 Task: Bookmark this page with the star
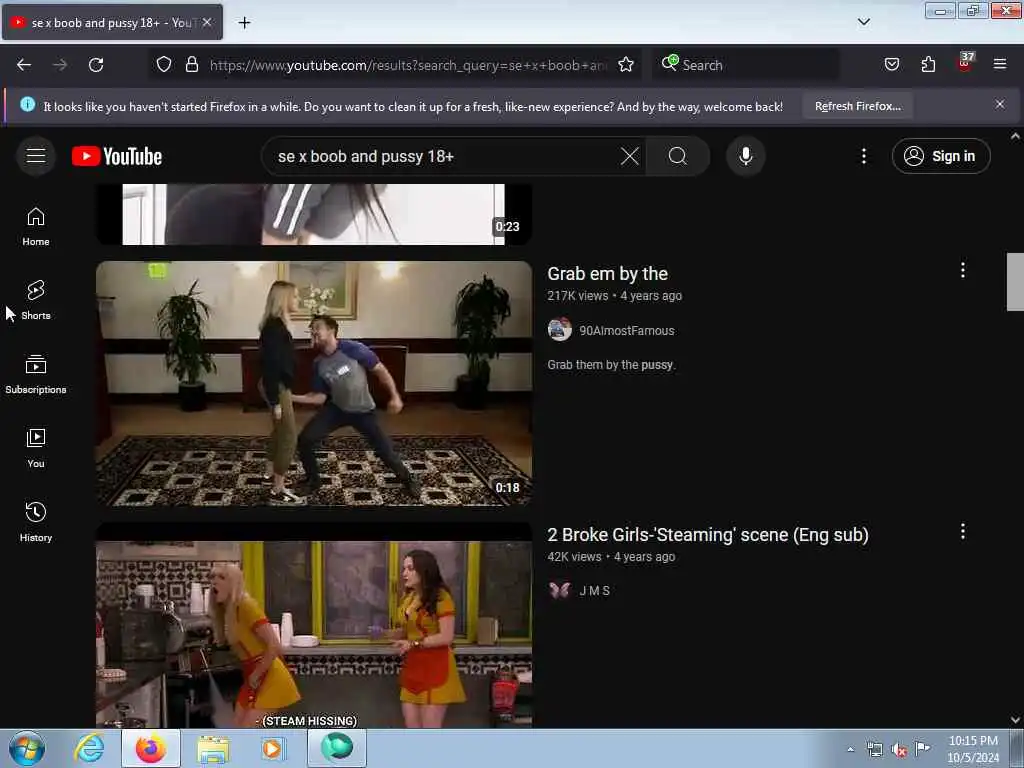(626, 65)
